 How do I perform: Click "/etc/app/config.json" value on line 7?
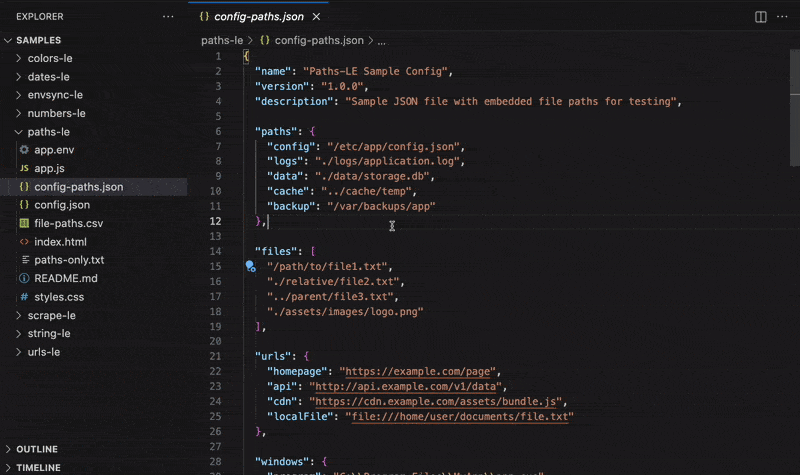tap(393, 146)
